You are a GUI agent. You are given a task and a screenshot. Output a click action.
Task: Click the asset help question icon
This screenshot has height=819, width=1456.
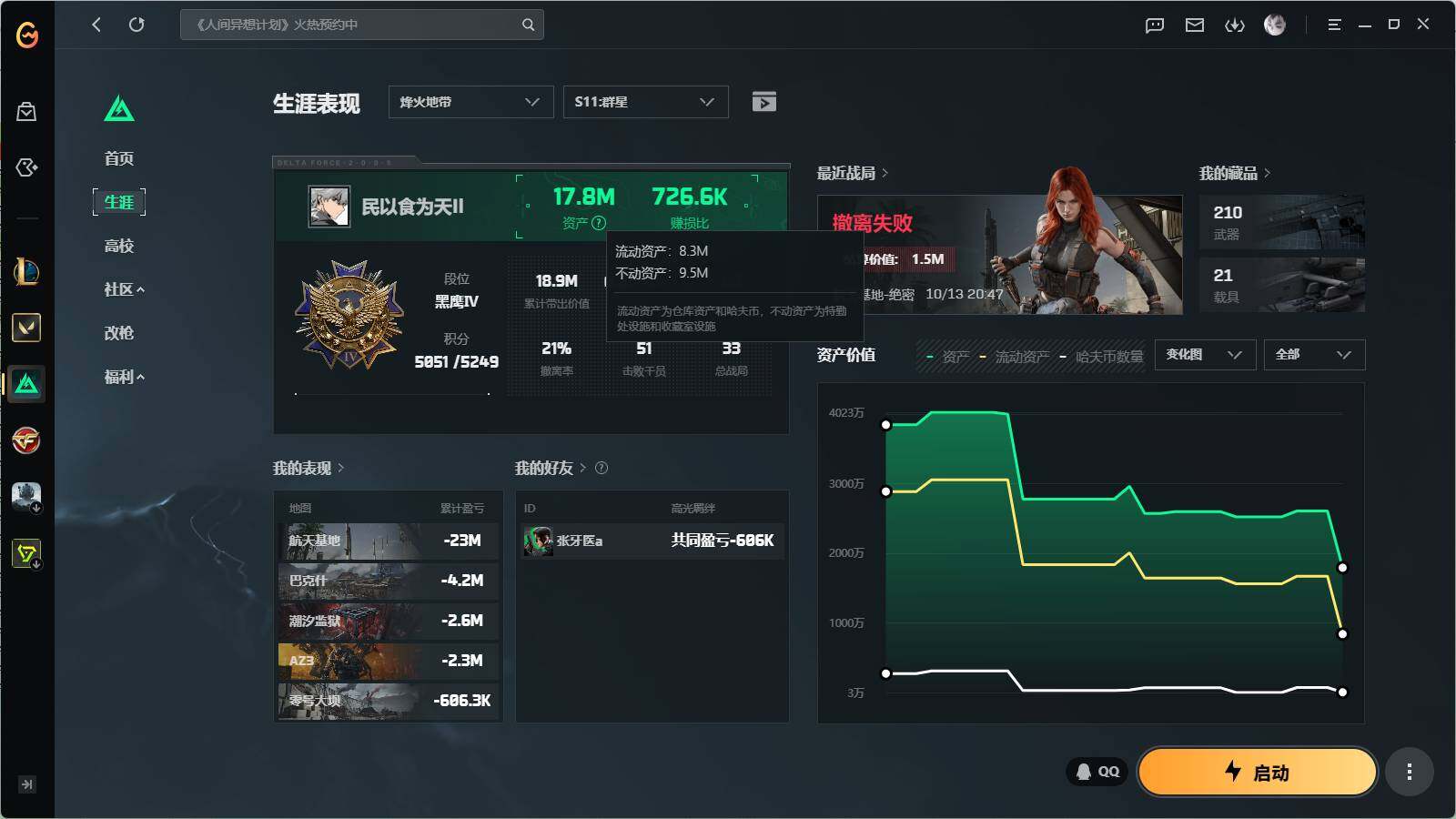click(x=599, y=223)
